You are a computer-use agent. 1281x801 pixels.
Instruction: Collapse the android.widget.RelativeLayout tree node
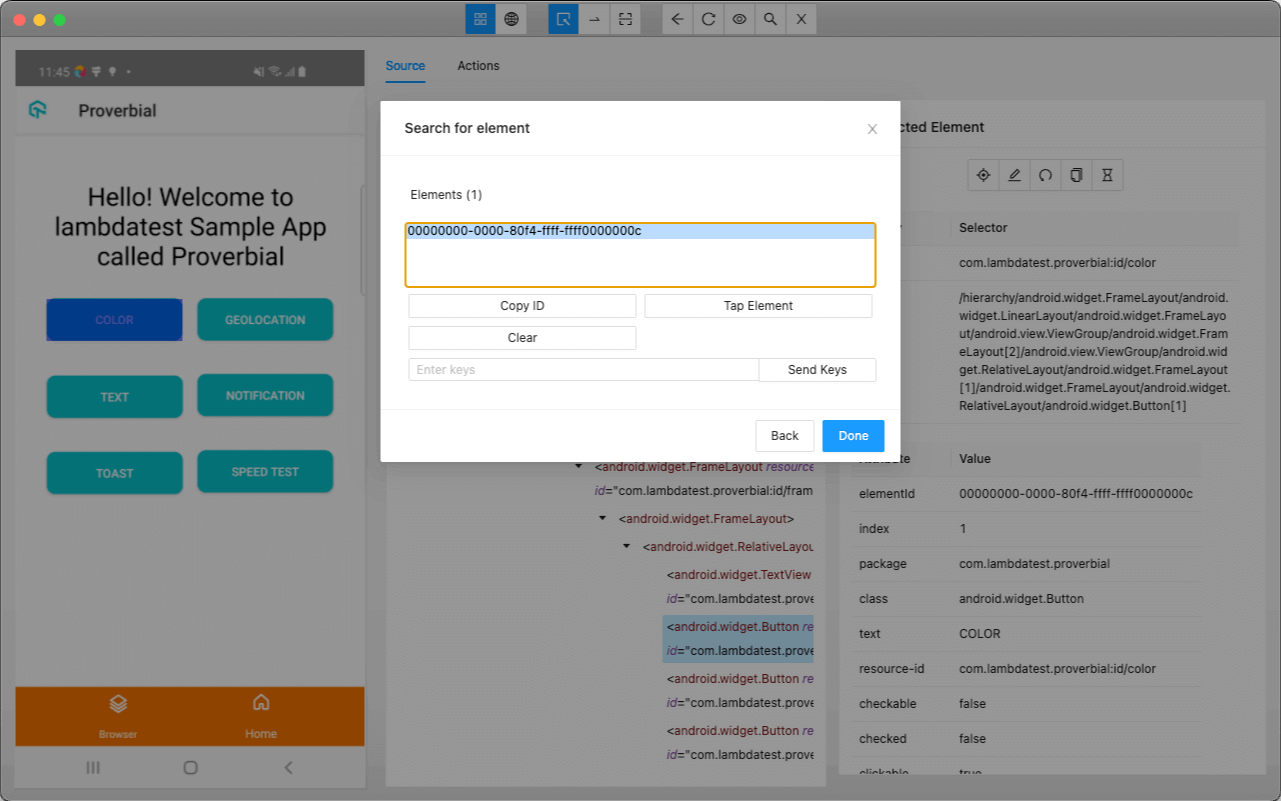point(627,547)
